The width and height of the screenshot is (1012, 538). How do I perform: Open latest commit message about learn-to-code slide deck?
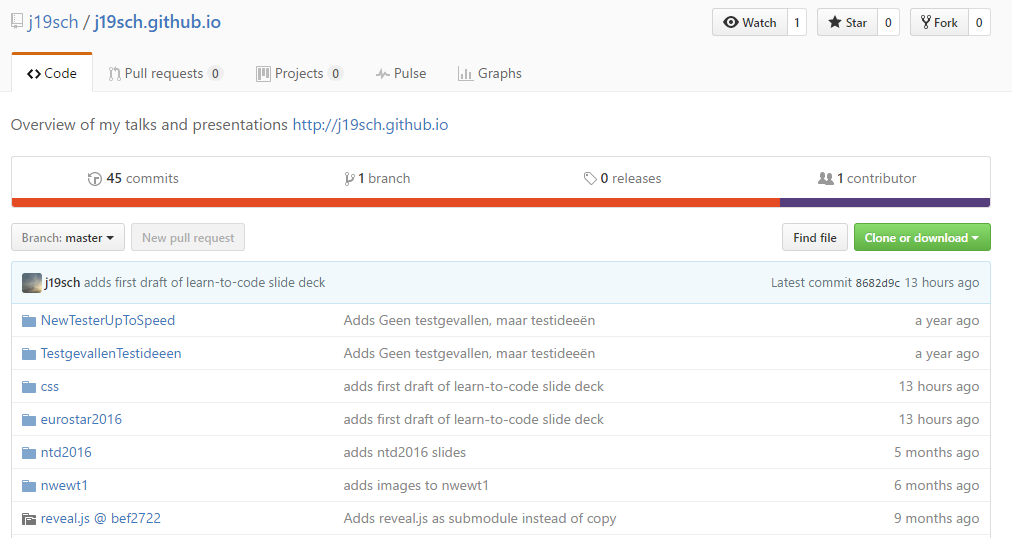205,283
